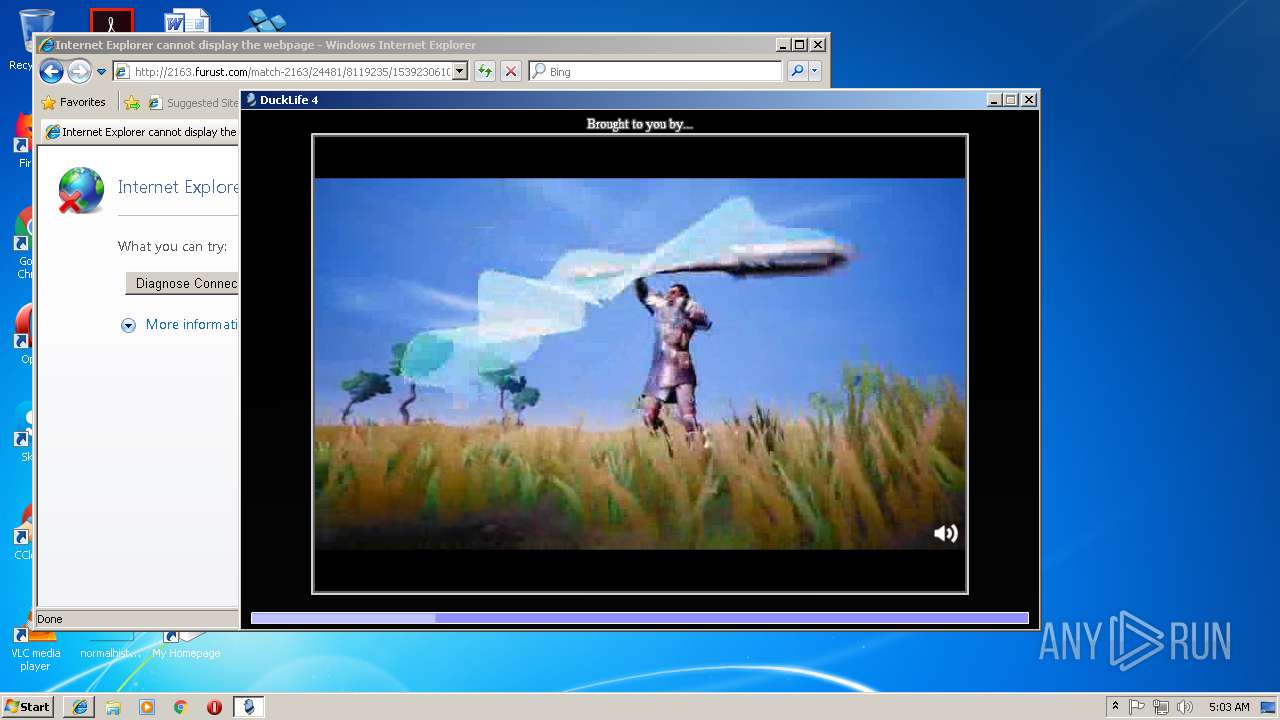Viewport: 1280px width, 720px height.
Task: Click the Internet Explorer title bar icon
Action: tap(46, 45)
